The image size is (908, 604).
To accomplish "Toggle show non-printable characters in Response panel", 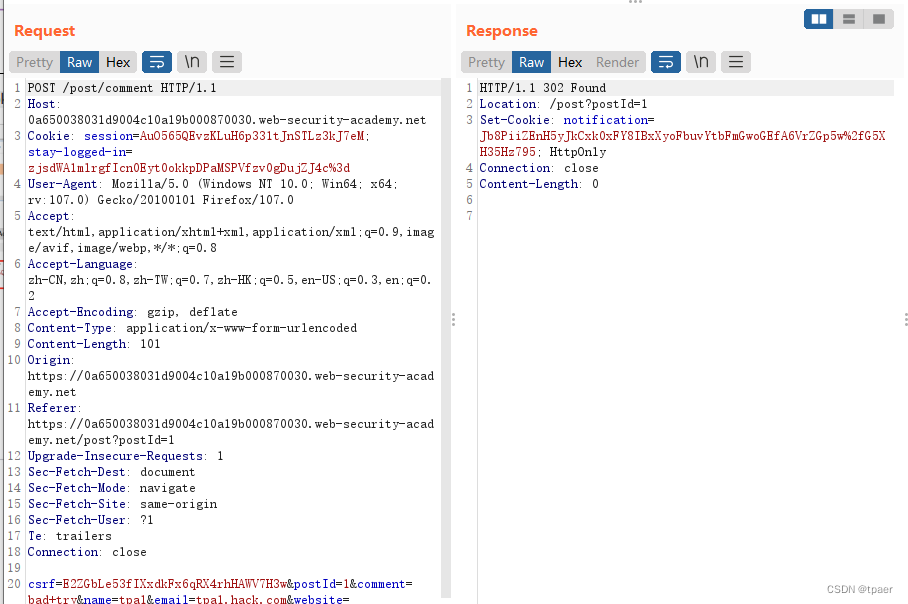I will click(701, 62).
